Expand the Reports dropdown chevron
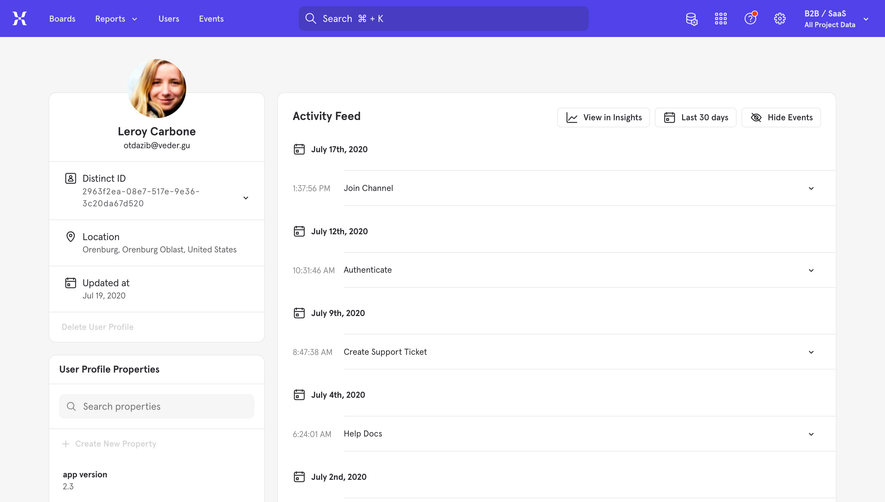This screenshot has width=885, height=502. (x=134, y=19)
